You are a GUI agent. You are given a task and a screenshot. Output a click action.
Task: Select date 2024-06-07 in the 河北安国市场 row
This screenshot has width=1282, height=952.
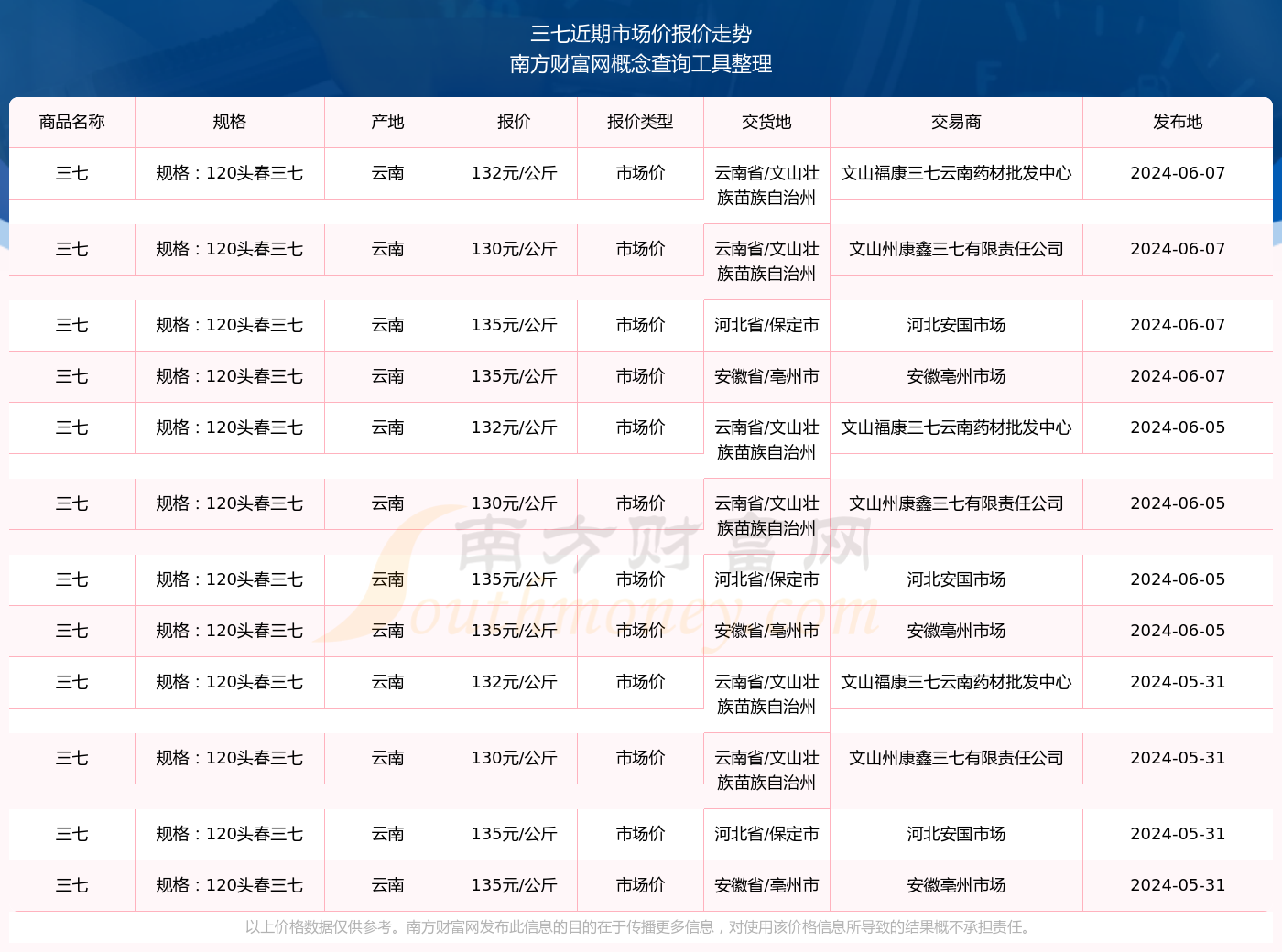pos(1179,325)
